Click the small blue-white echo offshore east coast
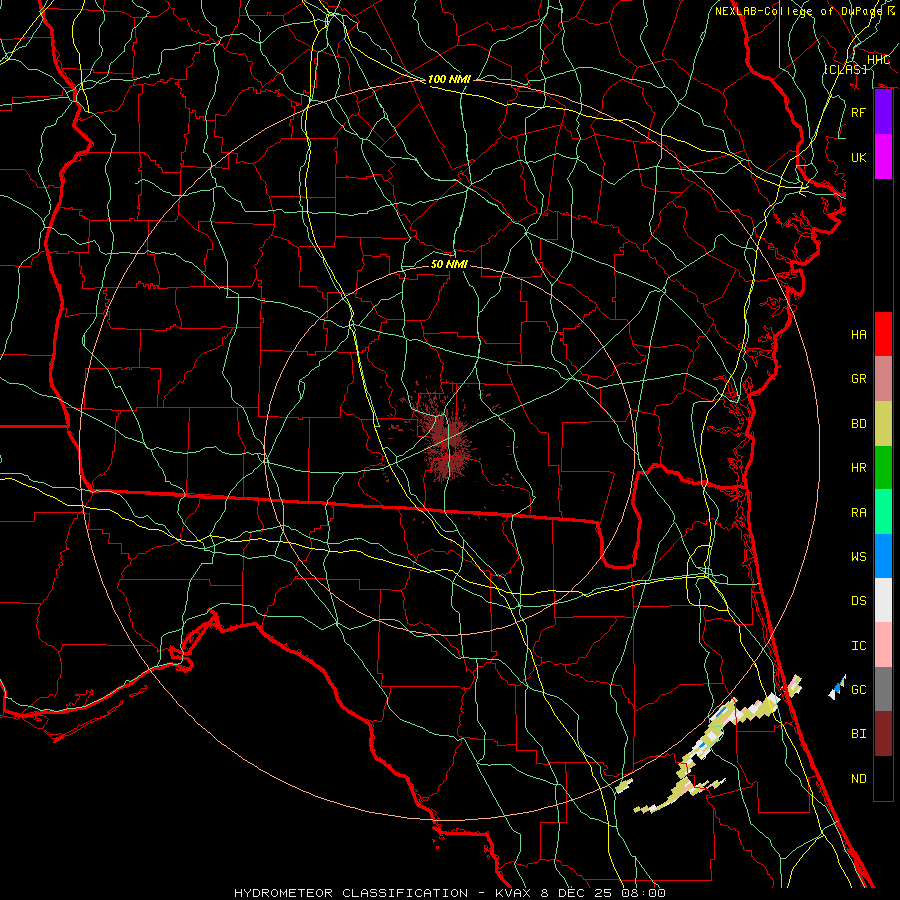 [x=837, y=687]
